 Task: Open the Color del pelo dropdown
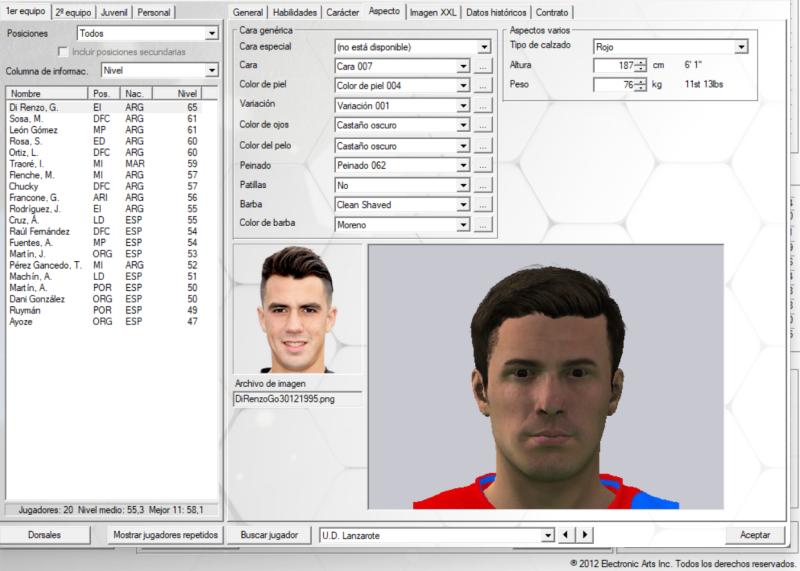[x=463, y=146]
